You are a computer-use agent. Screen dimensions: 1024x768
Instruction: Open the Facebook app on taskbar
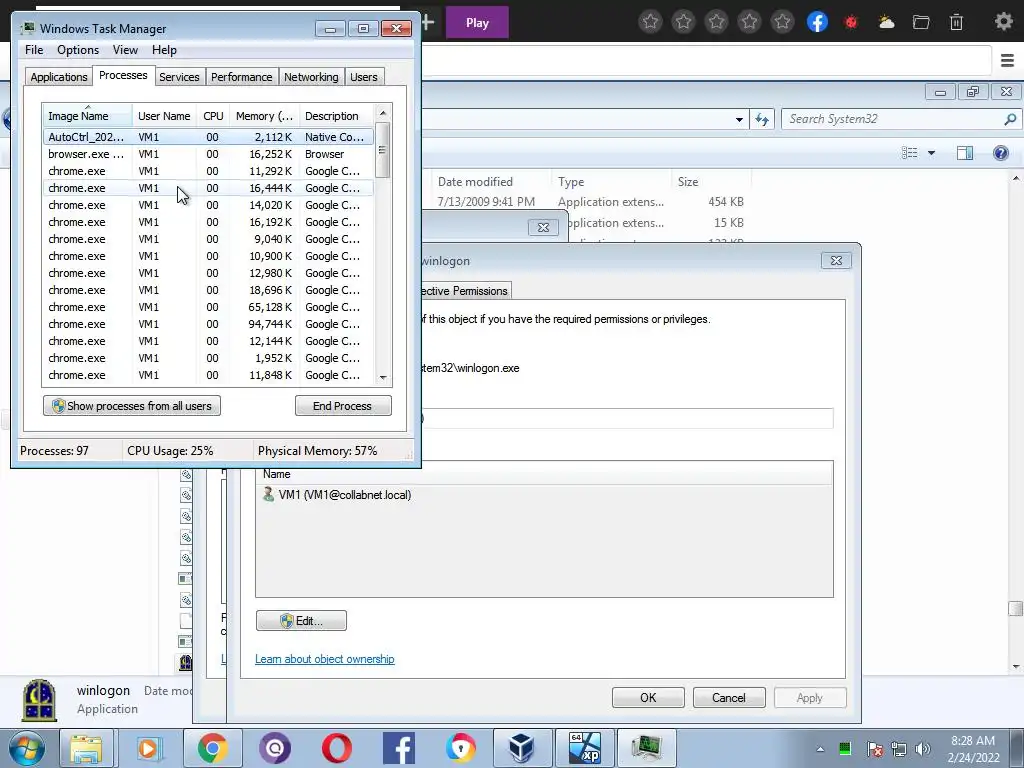point(399,748)
